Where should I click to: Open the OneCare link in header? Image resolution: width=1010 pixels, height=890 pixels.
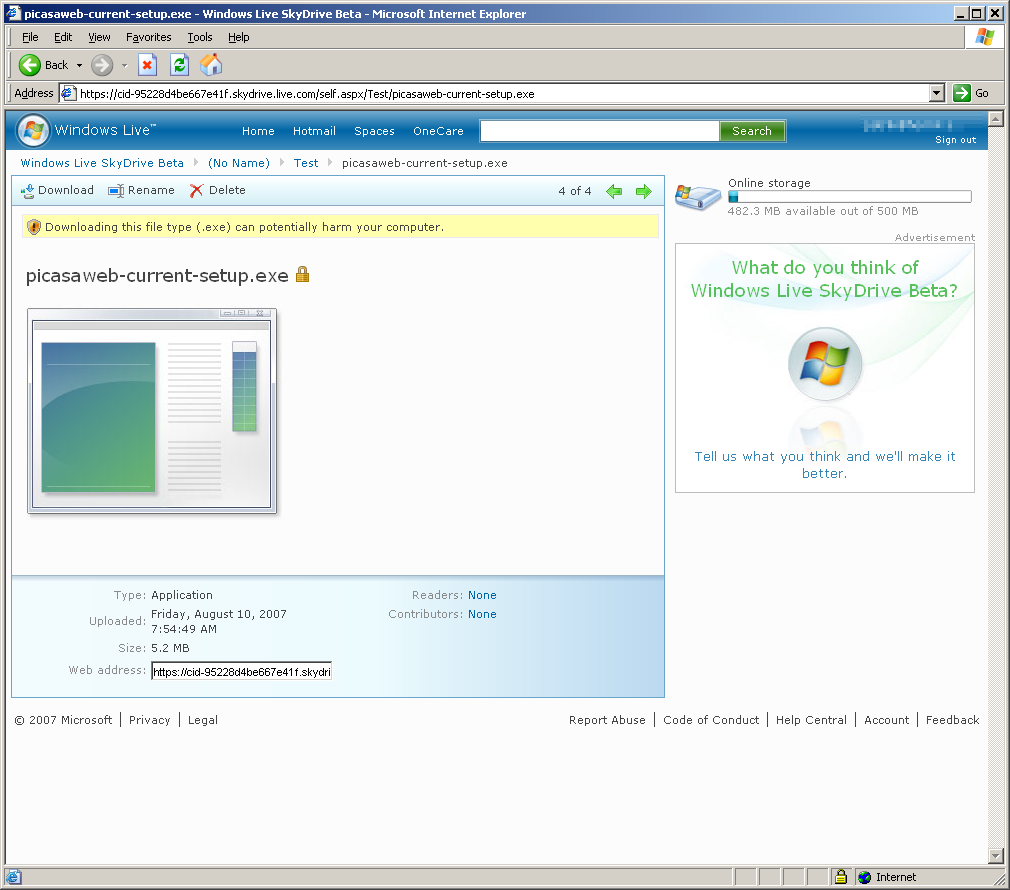point(438,131)
